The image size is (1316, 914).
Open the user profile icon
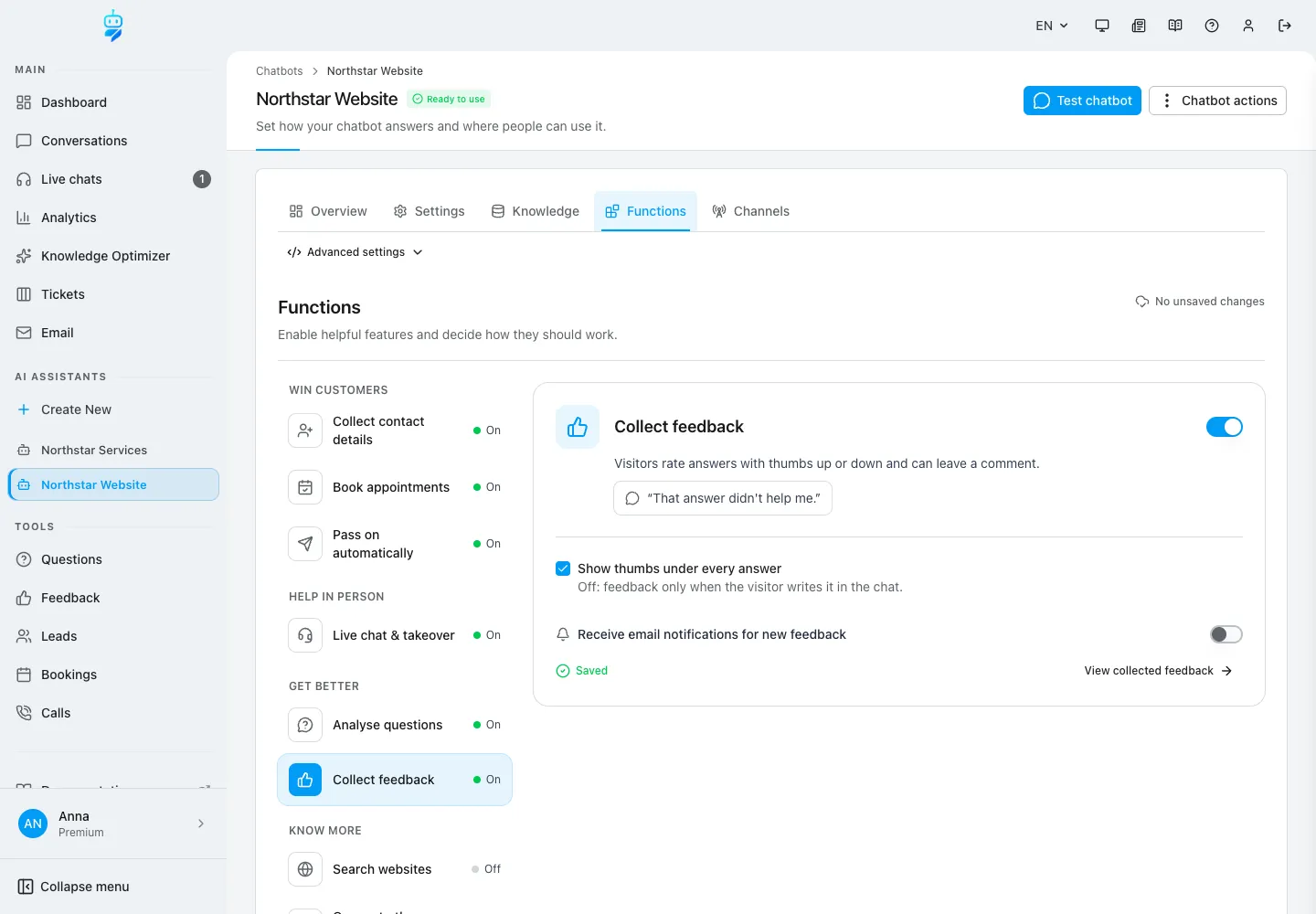point(1248,26)
